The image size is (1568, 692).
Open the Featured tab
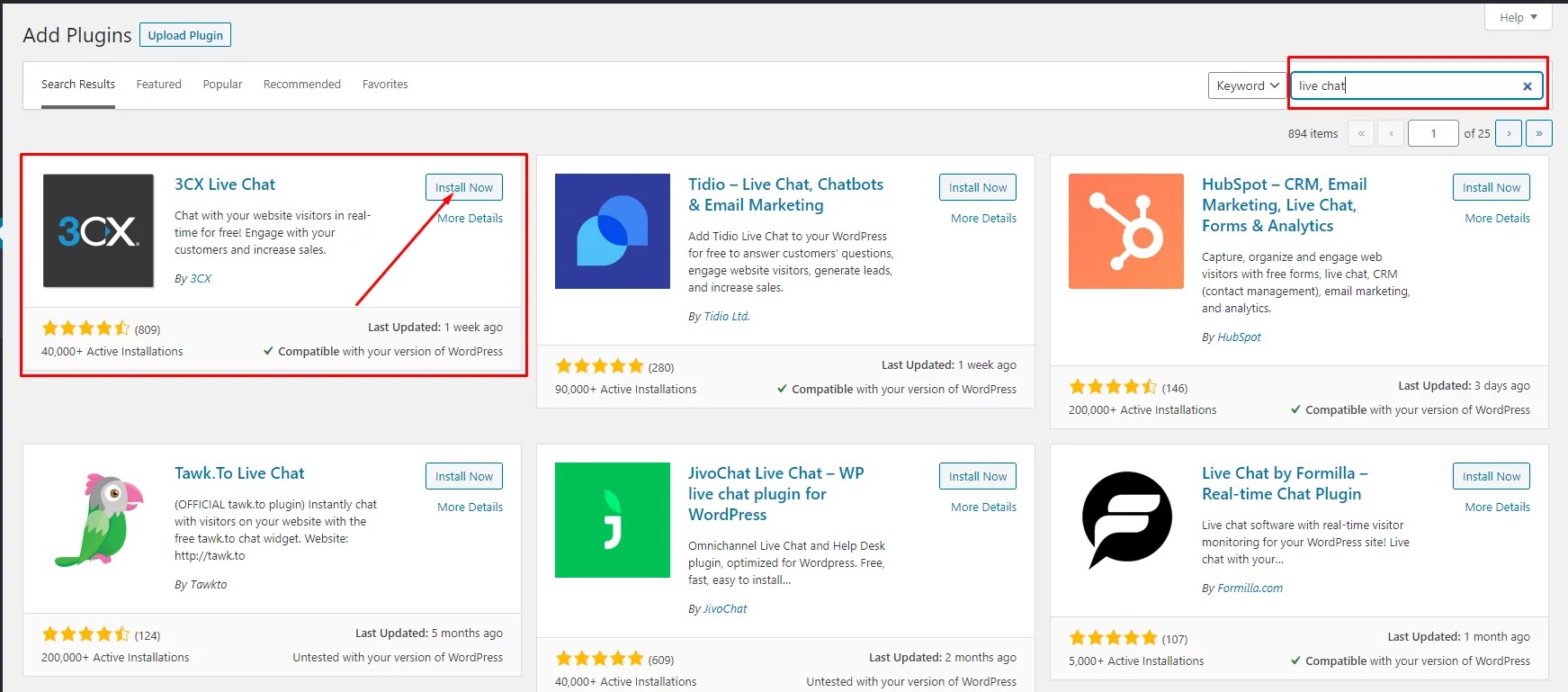coord(159,85)
